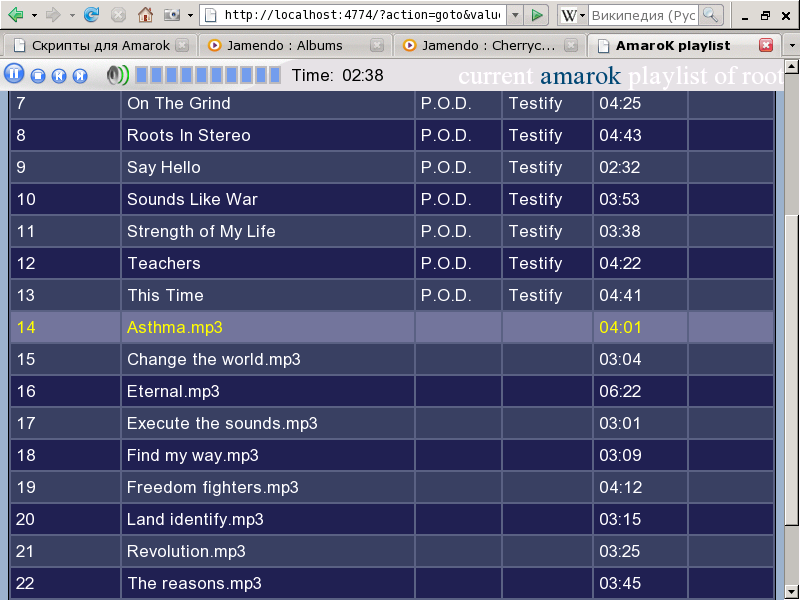The height and width of the screenshot is (600, 800).
Task: Click the camera screenshot toolbar icon
Action: click(172, 15)
